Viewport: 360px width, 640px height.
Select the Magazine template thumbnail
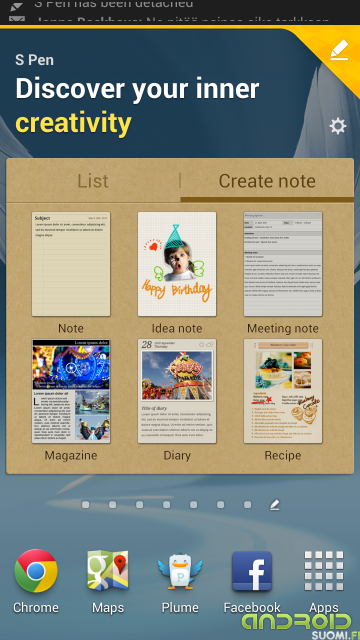(71, 391)
